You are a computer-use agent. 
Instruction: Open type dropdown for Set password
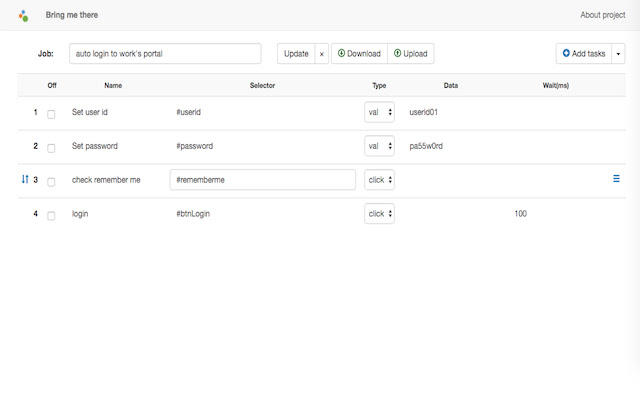pyautogui.click(x=379, y=146)
